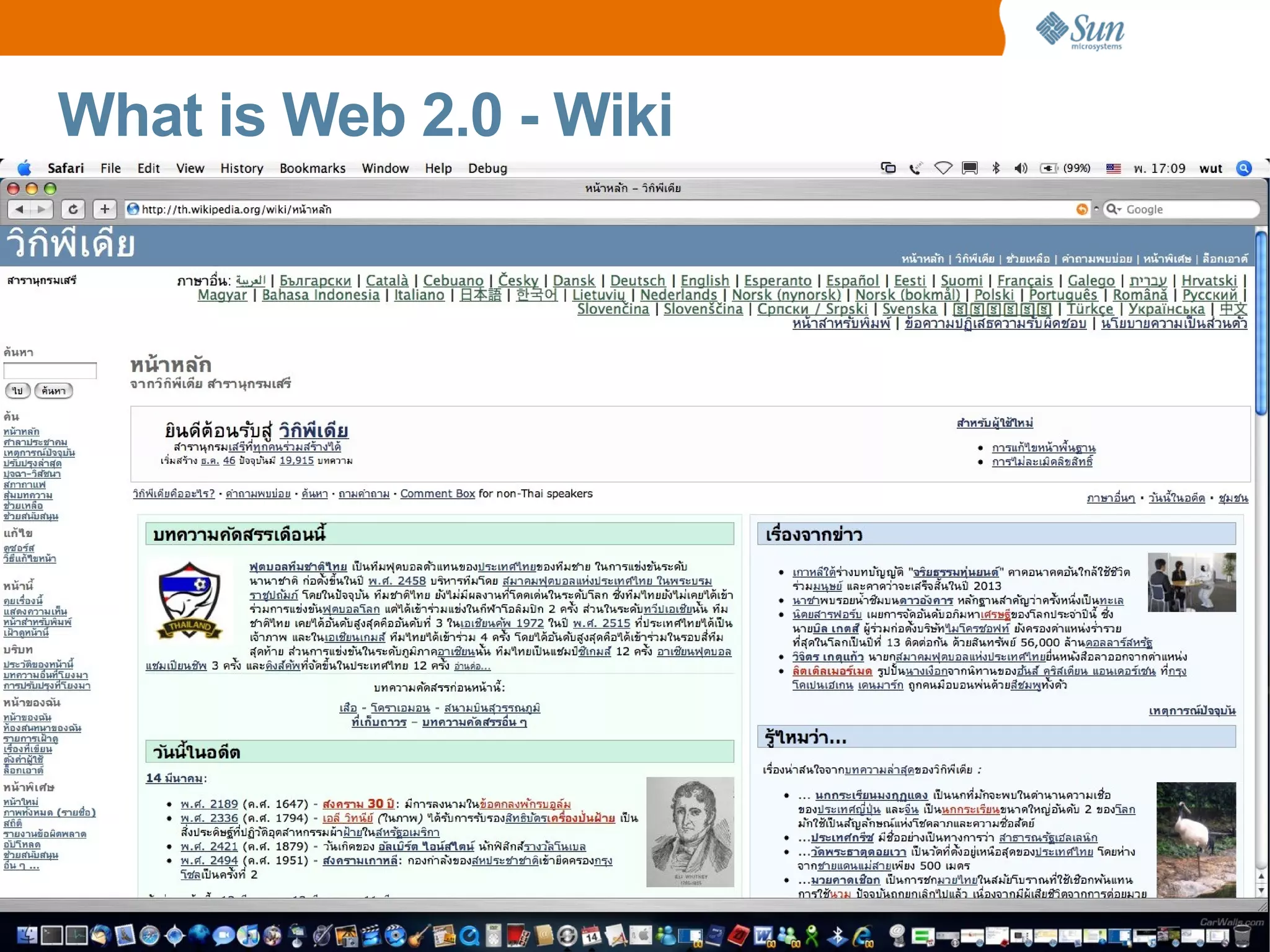
Task: Open the History menu
Action: [x=242, y=168]
